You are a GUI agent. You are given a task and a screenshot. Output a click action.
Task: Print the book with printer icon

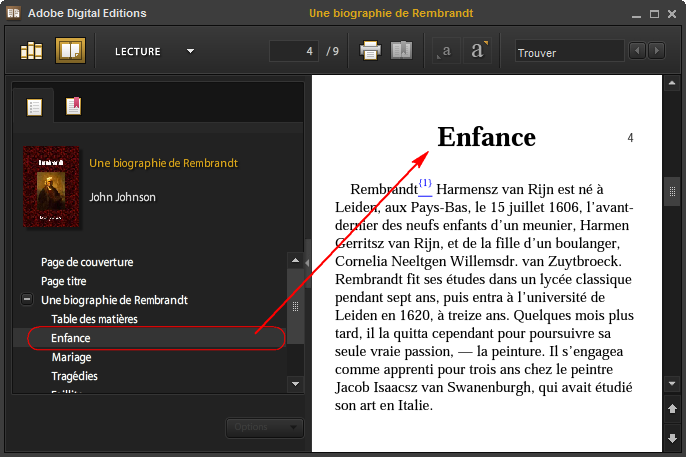point(370,50)
